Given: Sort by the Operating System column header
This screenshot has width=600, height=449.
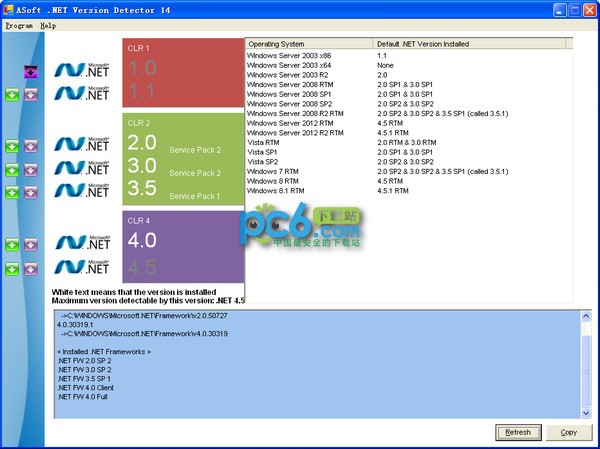Looking at the screenshot, I should click(309, 44).
